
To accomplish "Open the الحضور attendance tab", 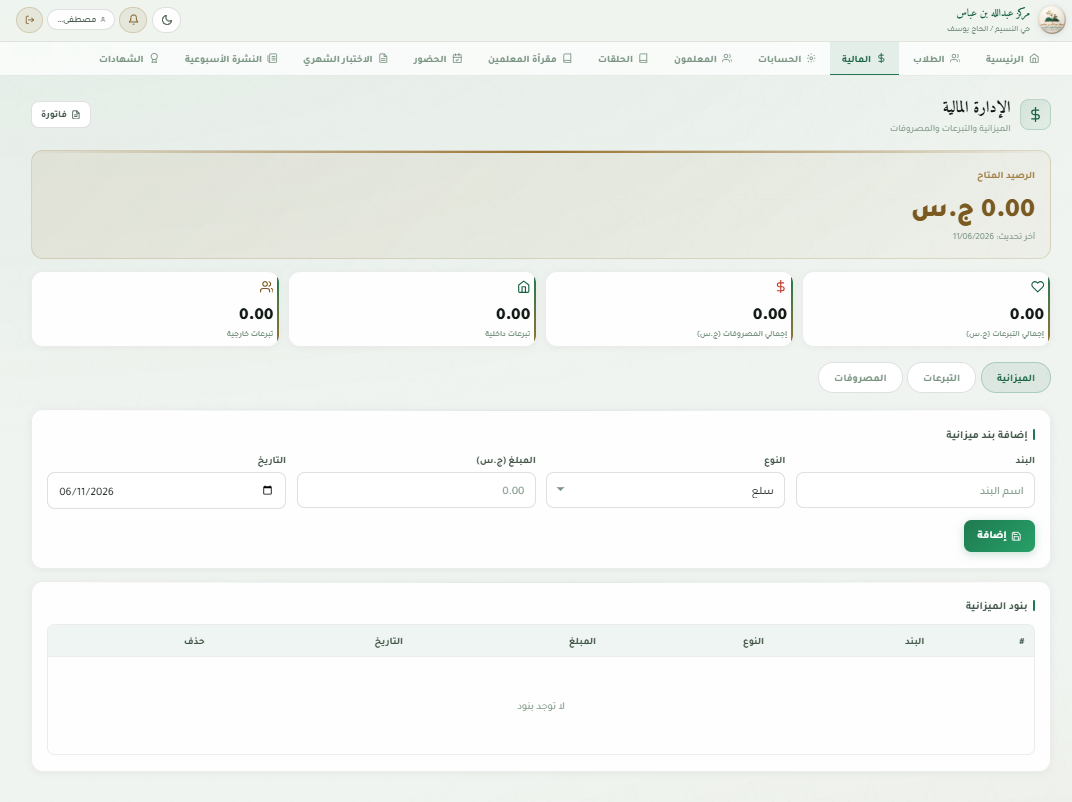I will coord(438,59).
